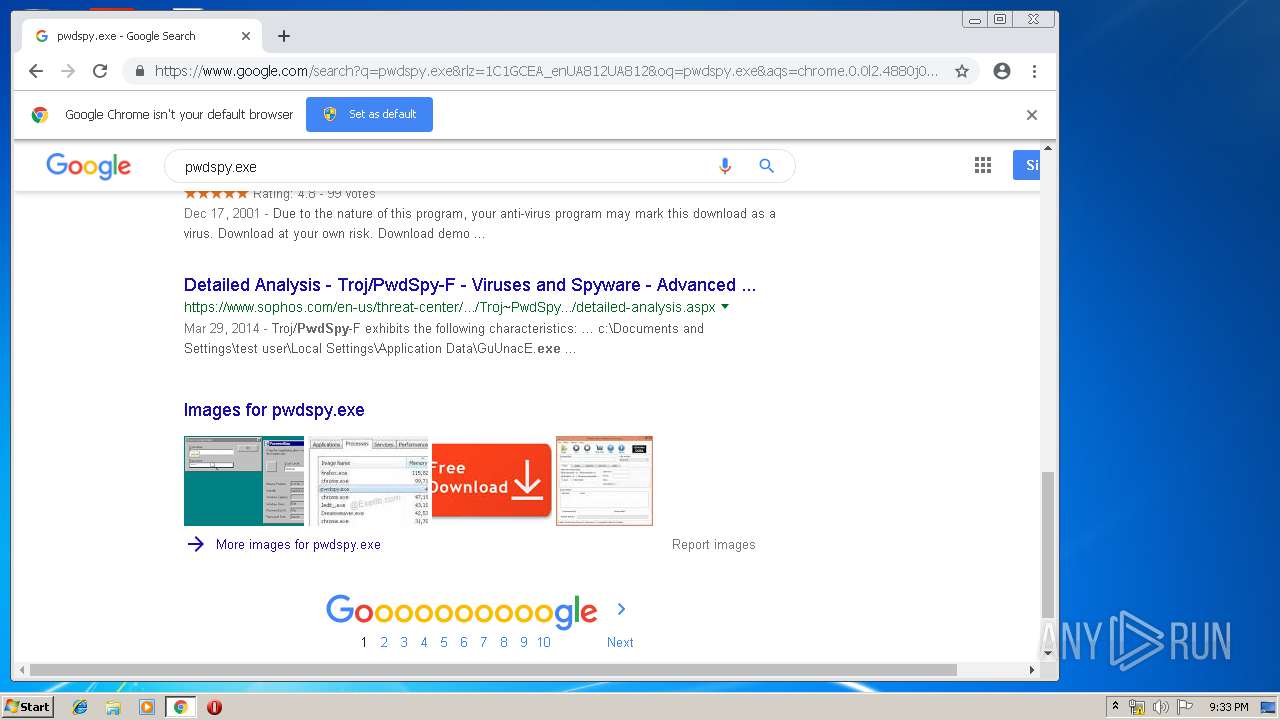Select the URL in the address bar
Image resolution: width=1280 pixels, height=720 pixels.
546,71
